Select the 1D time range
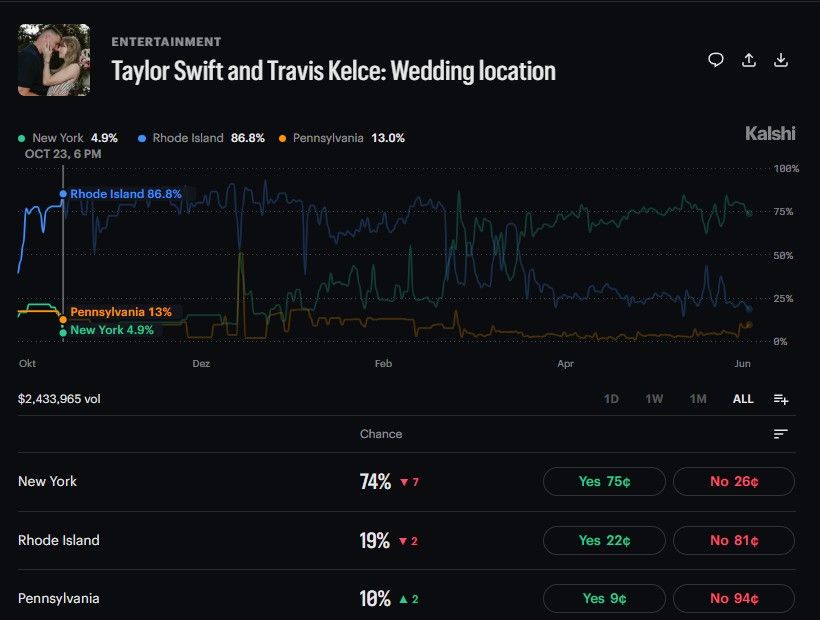 click(611, 399)
